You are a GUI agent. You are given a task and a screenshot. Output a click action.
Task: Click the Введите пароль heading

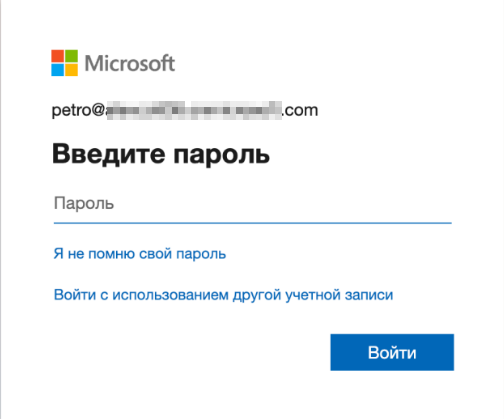coord(161,154)
